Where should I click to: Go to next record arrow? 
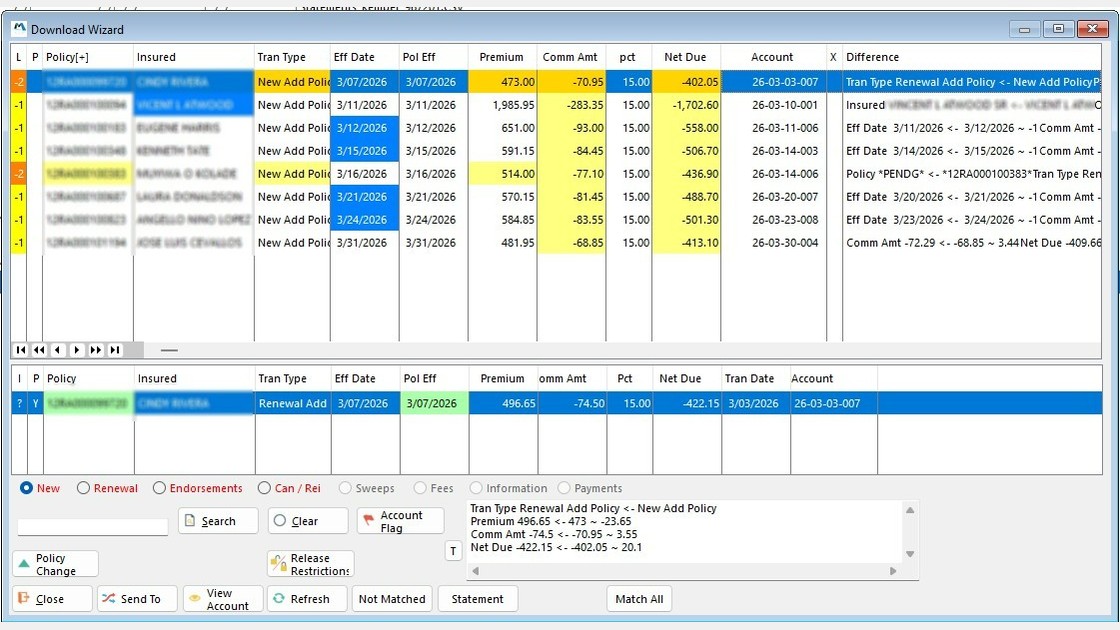click(76, 350)
